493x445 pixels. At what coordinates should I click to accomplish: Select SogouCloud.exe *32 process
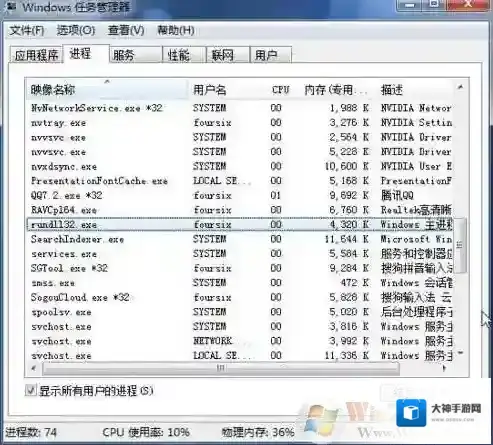tap(240, 297)
